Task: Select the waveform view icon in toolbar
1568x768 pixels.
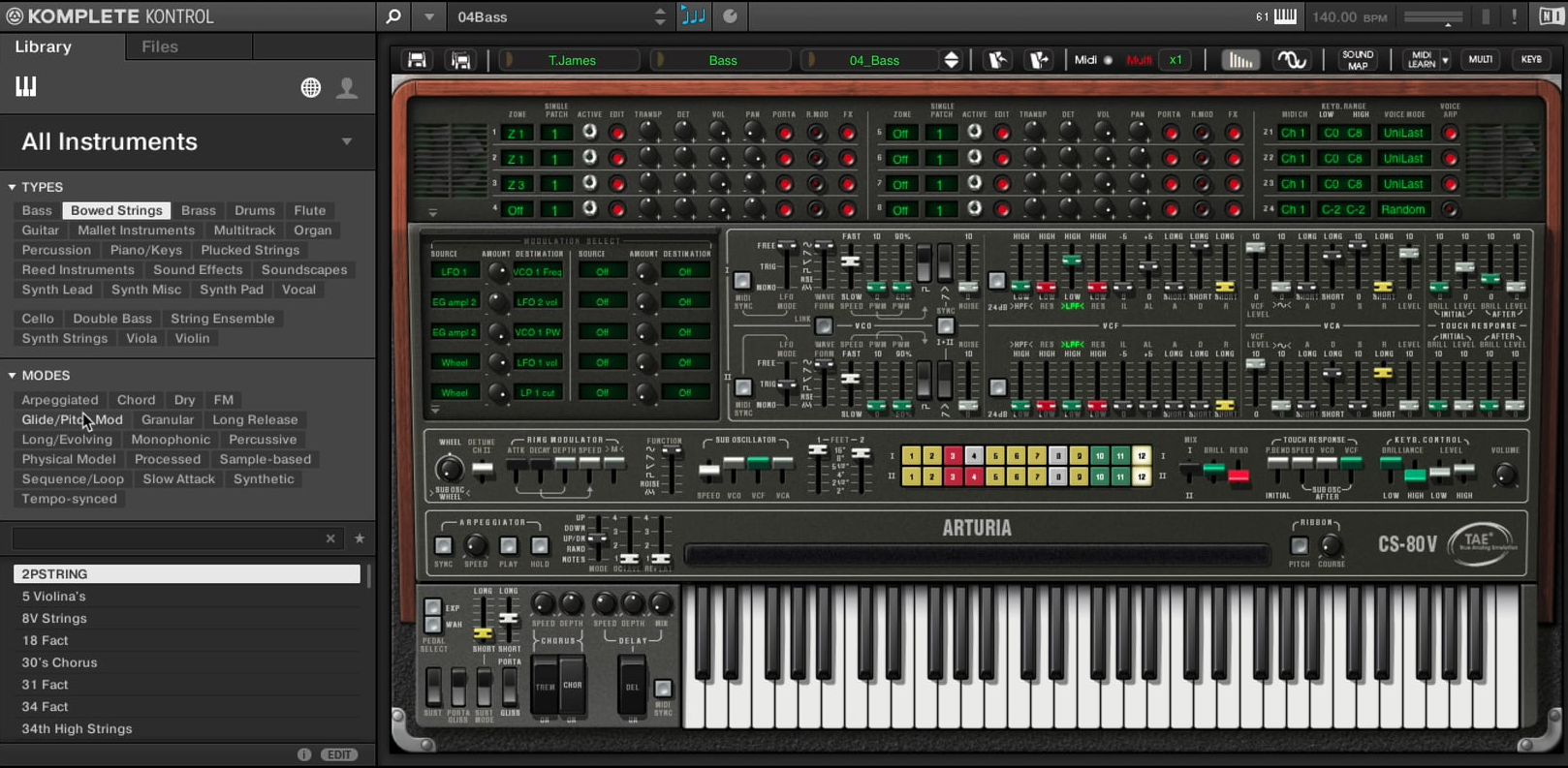Action: [x=1292, y=60]
